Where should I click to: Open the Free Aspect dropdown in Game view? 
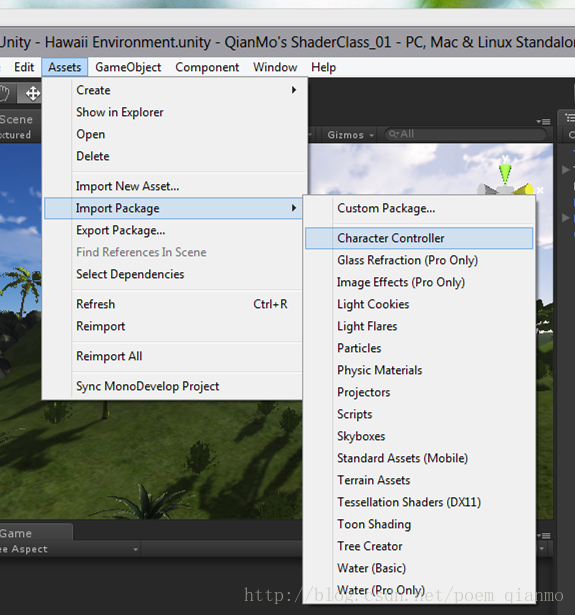point(70,549)
